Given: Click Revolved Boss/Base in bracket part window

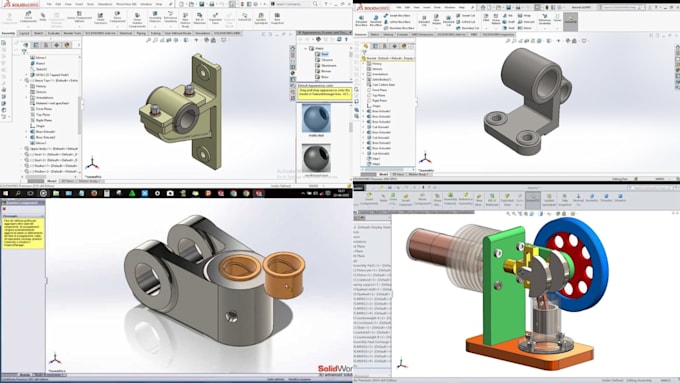Looking at the screenshot, I should pyautogui.click(x=376, y=20).
